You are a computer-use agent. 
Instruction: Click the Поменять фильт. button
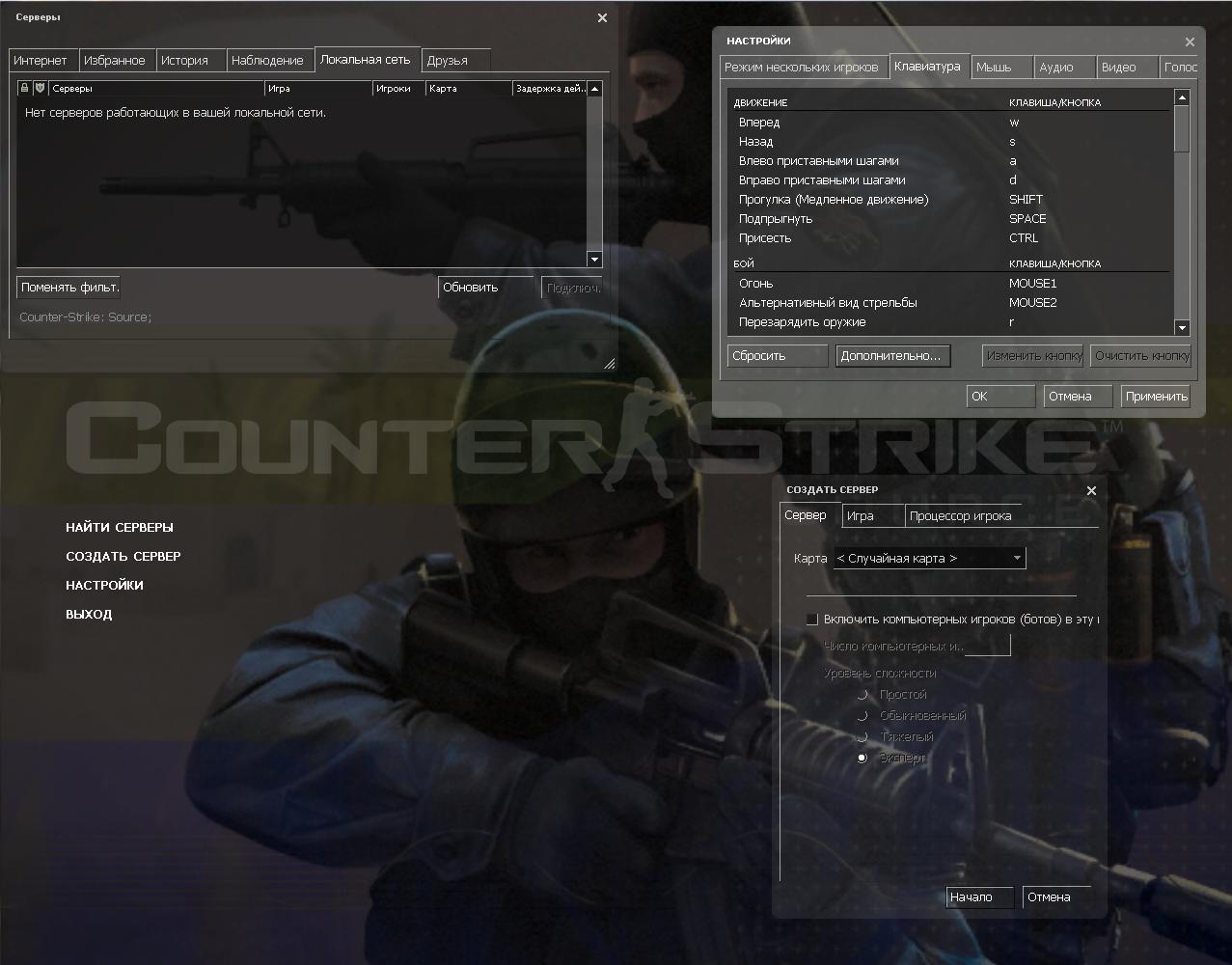(x=68, y=287)
